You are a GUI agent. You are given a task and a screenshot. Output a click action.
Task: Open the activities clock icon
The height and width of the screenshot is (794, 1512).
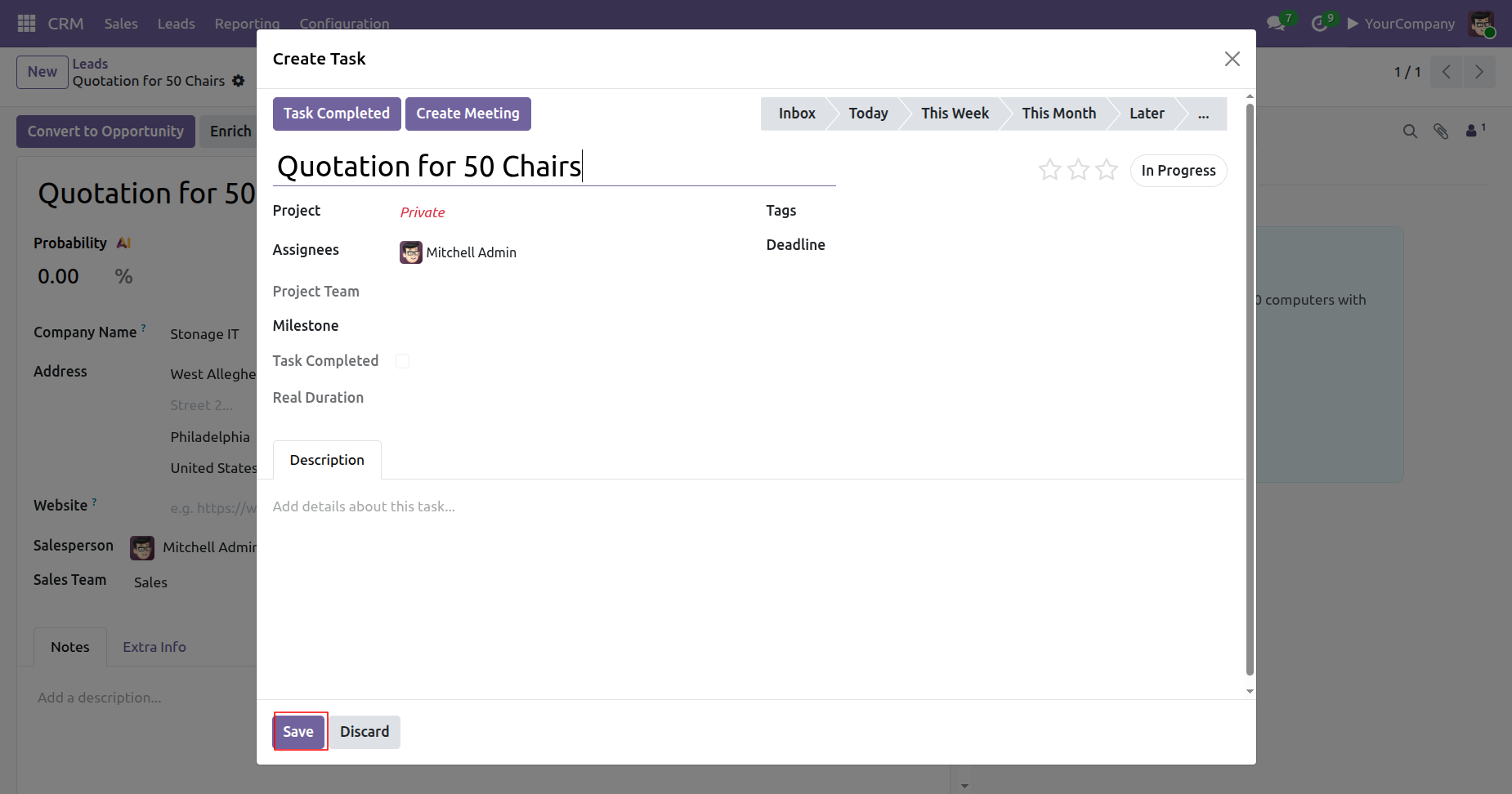[x=1318, y=24]
